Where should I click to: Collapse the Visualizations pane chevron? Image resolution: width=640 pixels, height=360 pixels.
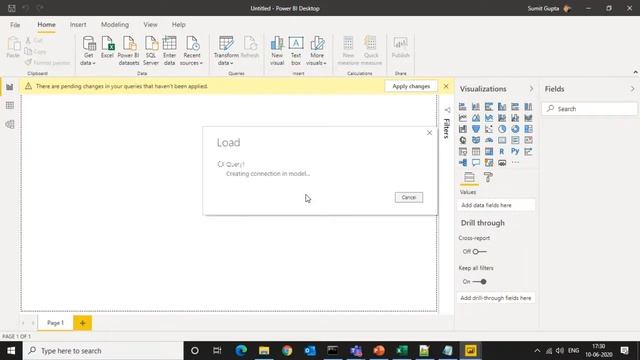coord(531,89)
